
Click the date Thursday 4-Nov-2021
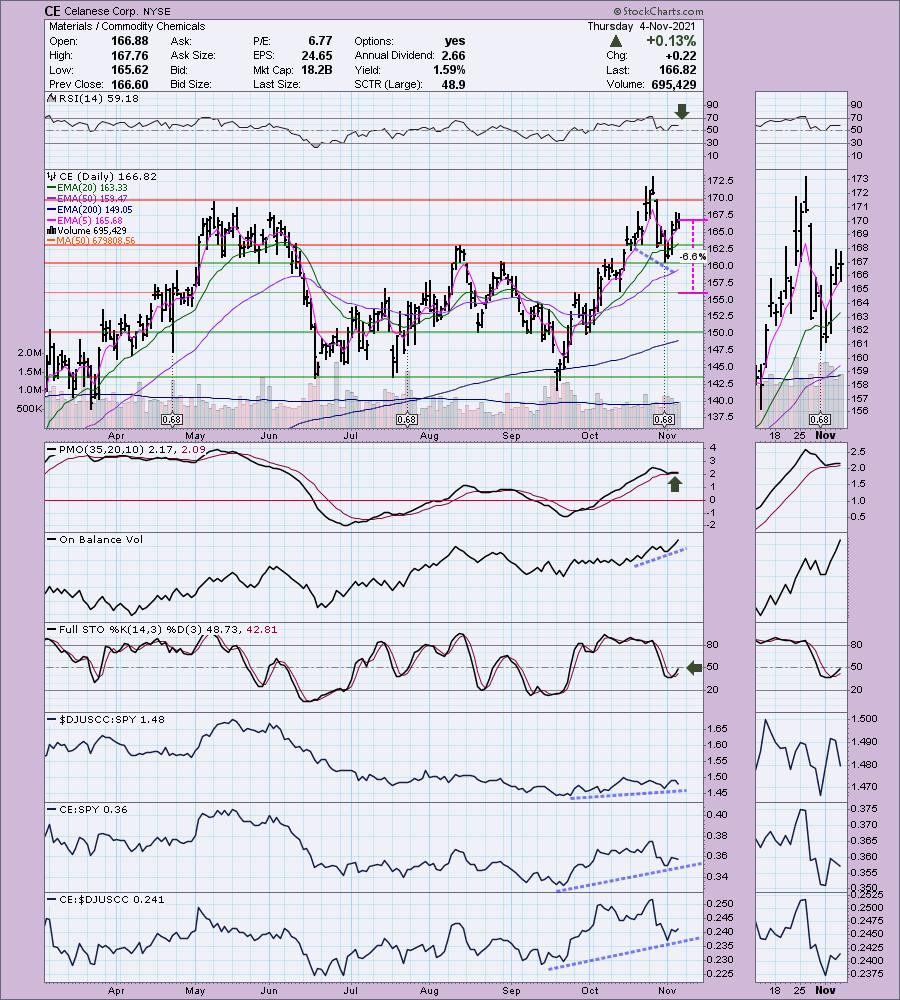[x=641, y=26]
